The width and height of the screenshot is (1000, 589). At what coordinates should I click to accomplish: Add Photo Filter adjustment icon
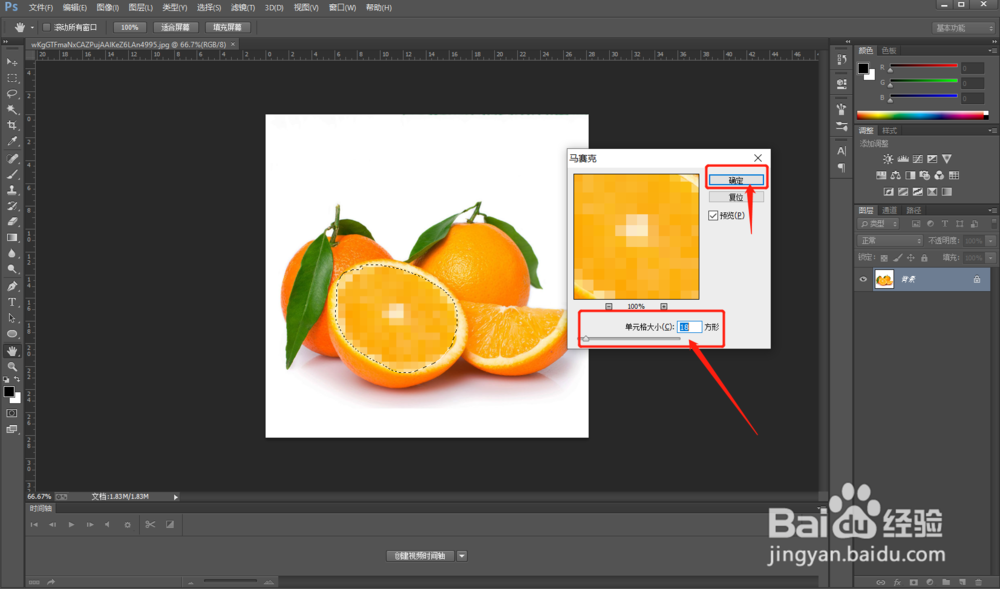pos(925,175)
